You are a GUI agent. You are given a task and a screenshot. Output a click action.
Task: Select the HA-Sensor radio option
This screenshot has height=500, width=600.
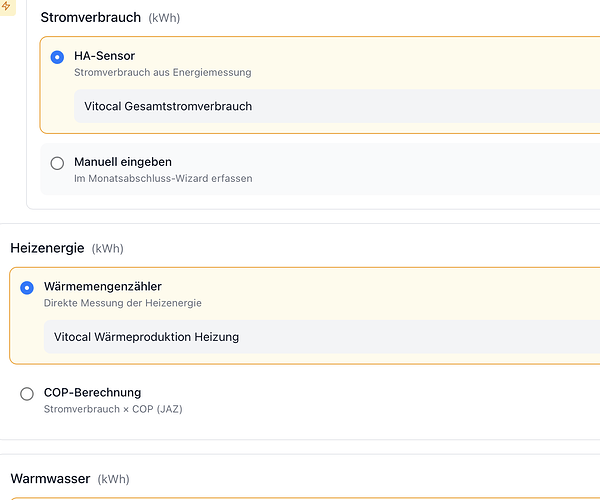(57, 57)
